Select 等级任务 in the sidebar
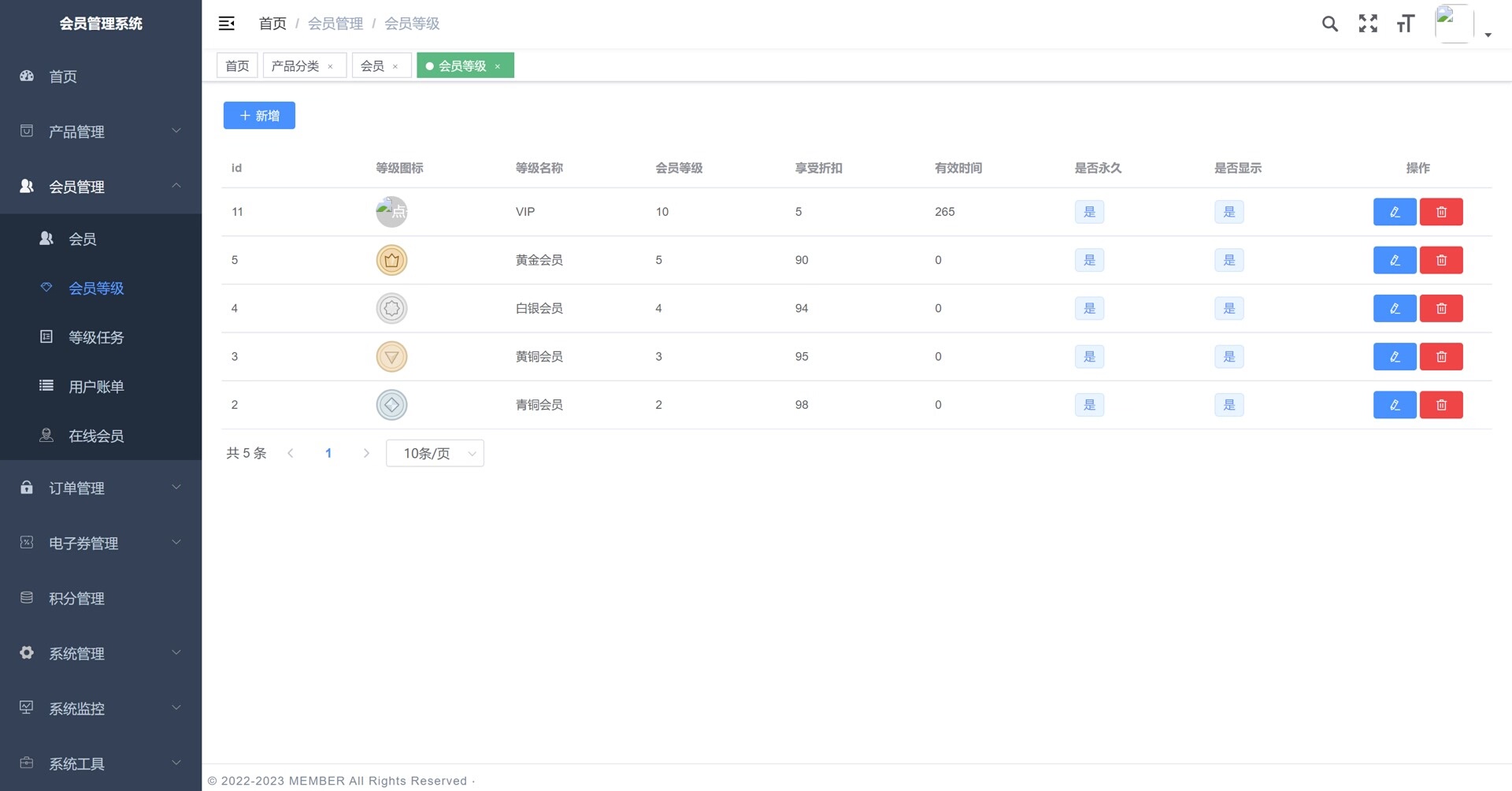Screen dimensions: 1512x791 [x=96, y=338]
